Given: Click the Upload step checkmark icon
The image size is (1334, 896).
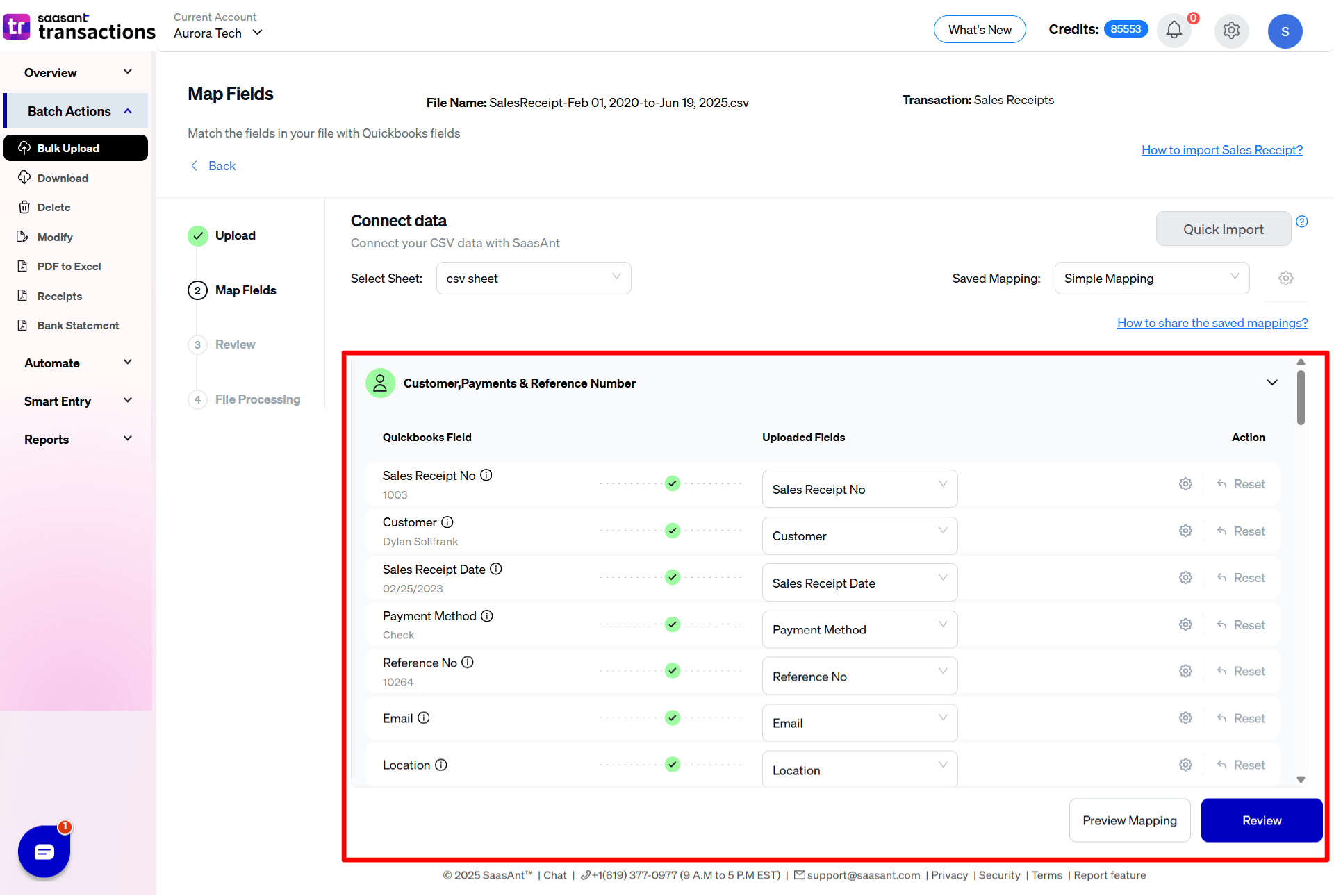Looking at the screenshot, I should (x=198, y=235).
